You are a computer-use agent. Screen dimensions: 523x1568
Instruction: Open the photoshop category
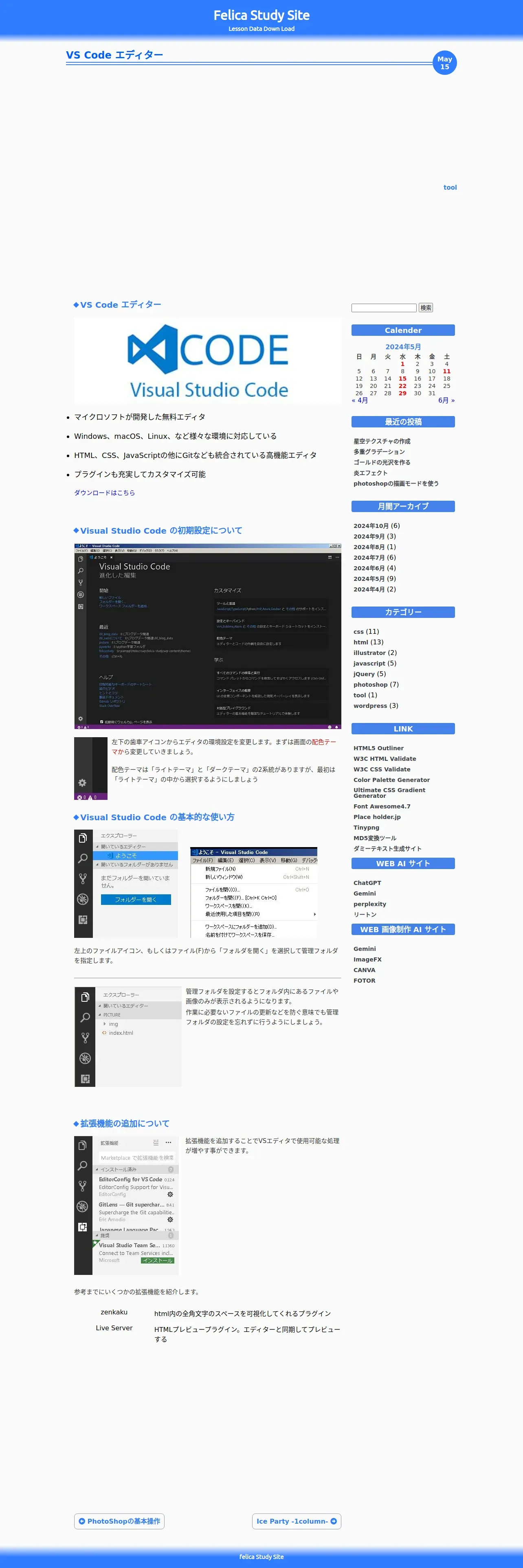pyautogui.click(x=370, y=685)
